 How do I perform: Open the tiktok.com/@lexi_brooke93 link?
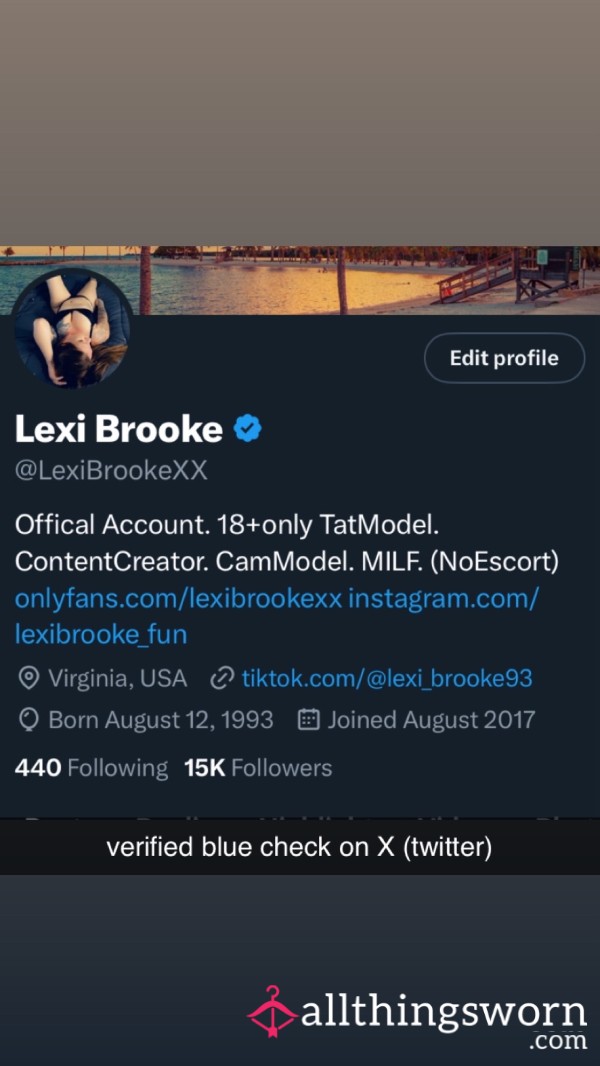pos(387,678)
